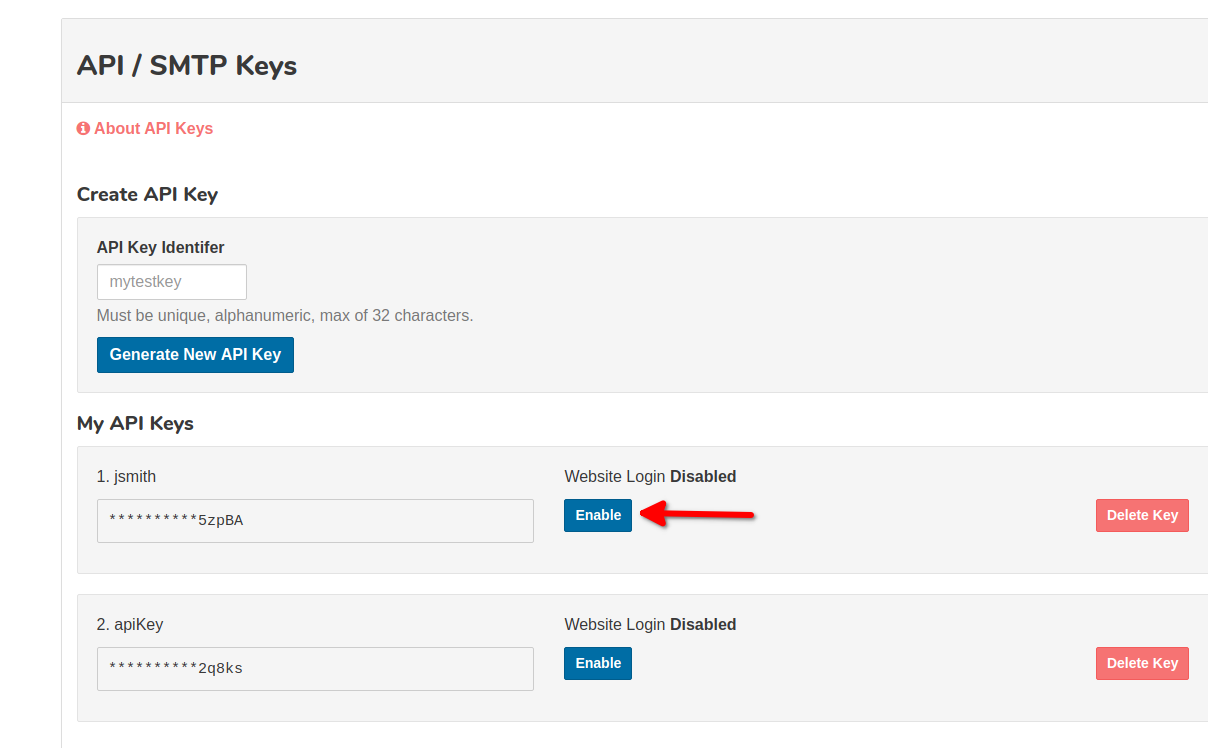Click the API Key Identifier input field
Image resolution: width=1208 pixels, height=748 pixels.
coord(171,281)
